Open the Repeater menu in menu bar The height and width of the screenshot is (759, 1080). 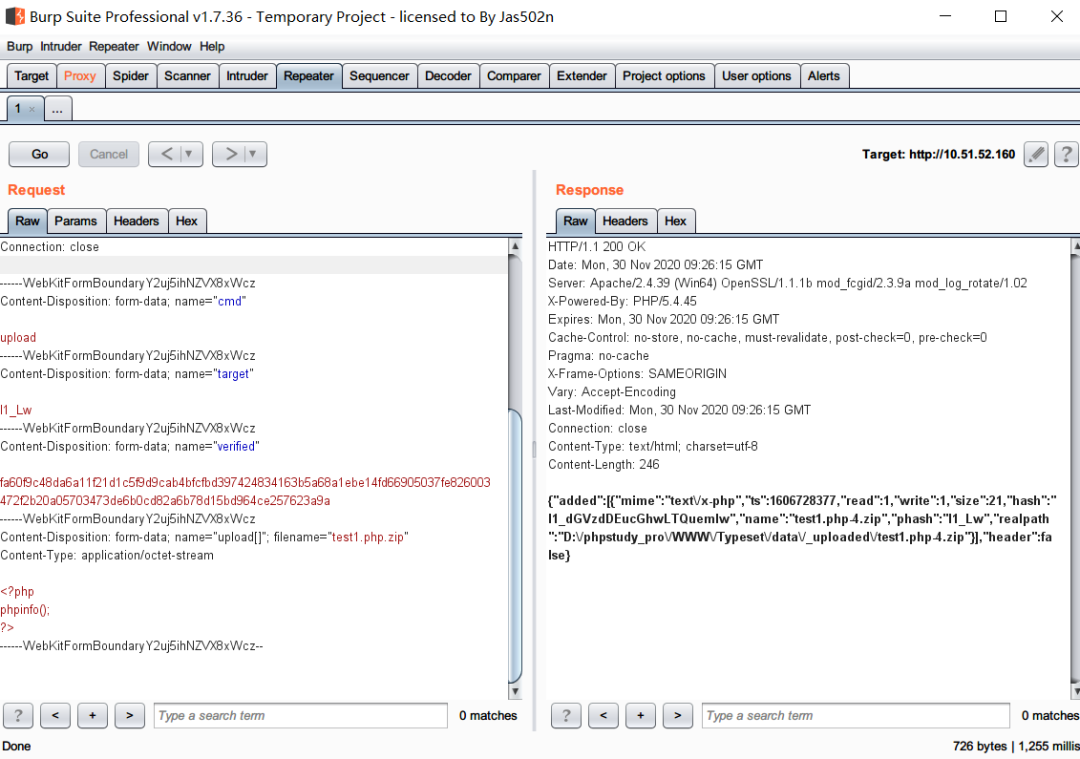coord(114,46)
